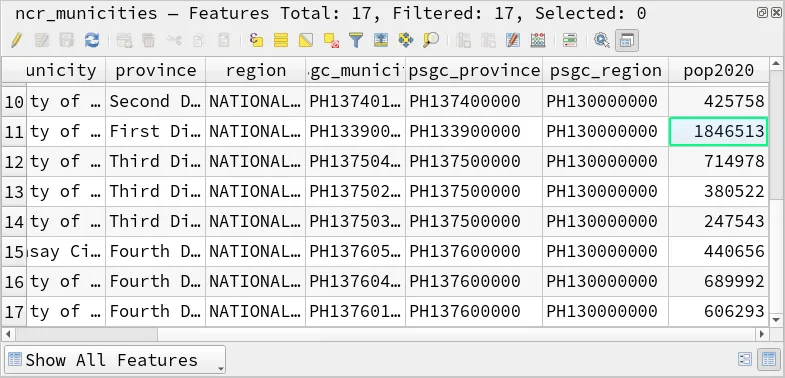
Task: Select row number 13 header
Action: tap(14, 192)
